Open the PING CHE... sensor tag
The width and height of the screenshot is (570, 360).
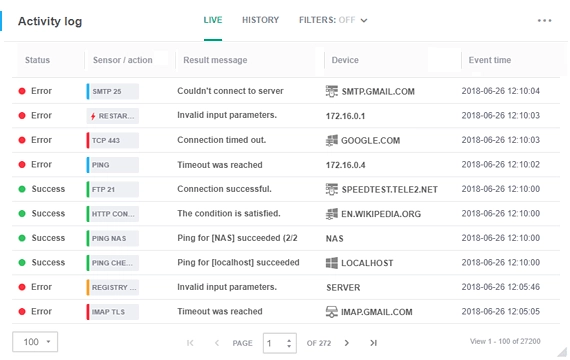[x=113, y=263]
